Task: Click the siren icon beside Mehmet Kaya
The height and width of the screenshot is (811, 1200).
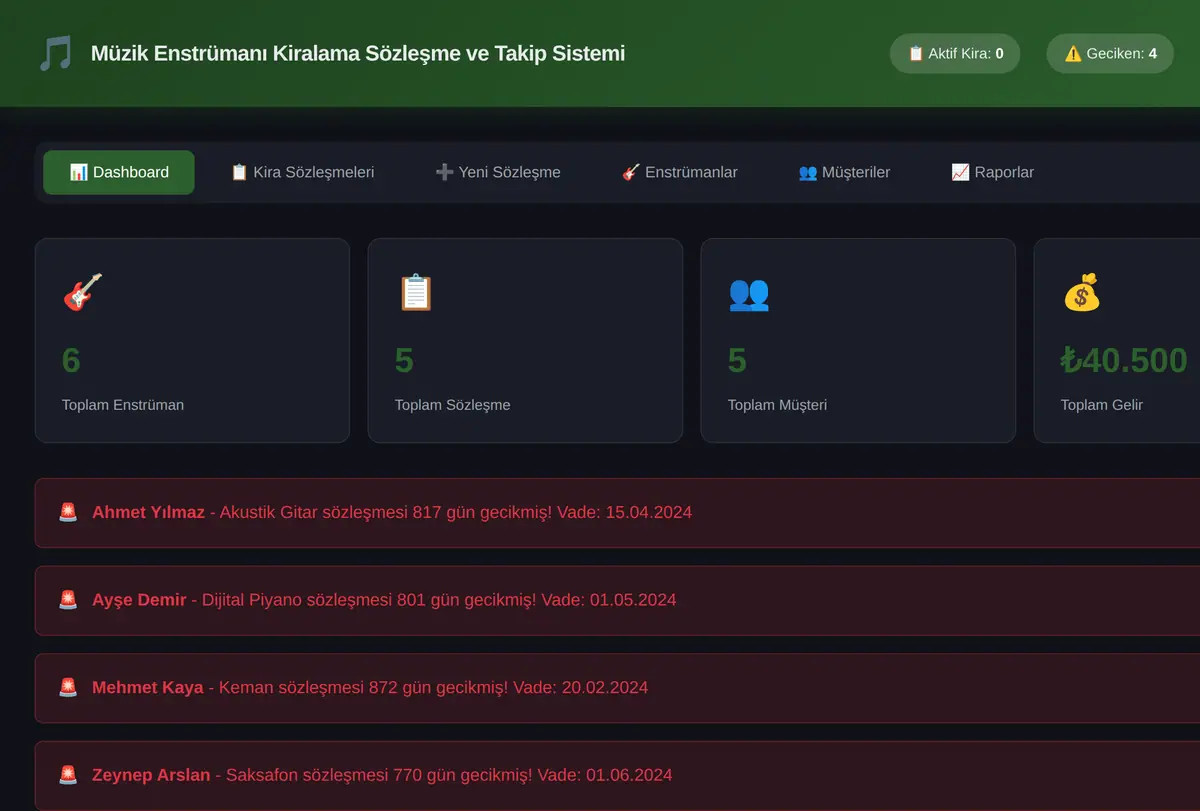Action: tap(68, 688)
